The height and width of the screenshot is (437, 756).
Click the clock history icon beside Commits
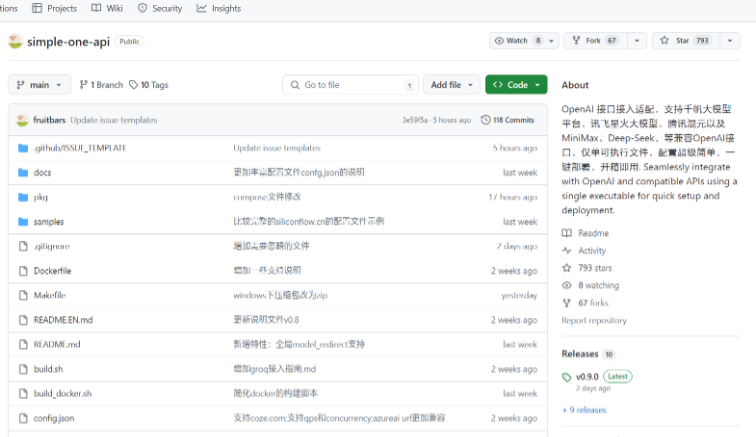(x=486, y=120)
